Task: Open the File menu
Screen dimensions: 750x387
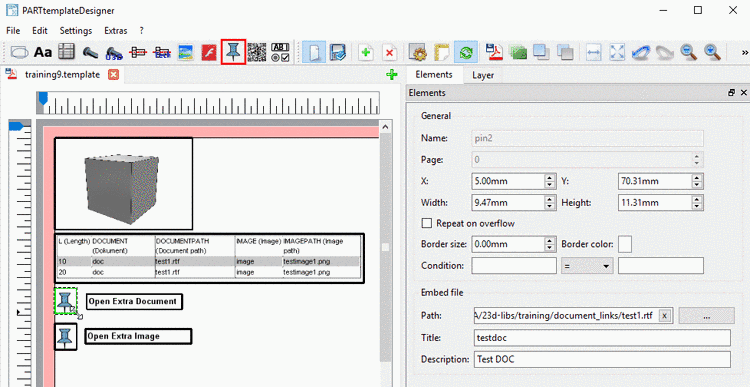Action: 13,31
